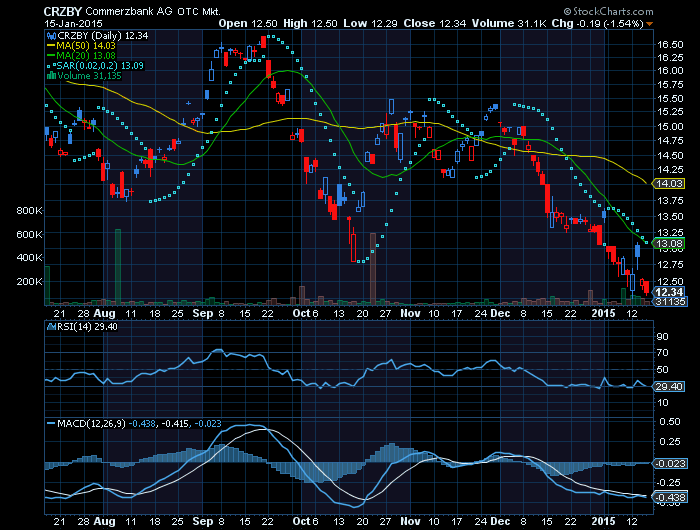
Task: Click Sep on the date axis under the price panel
Action: pyautogui.click(x=203, y=313)
